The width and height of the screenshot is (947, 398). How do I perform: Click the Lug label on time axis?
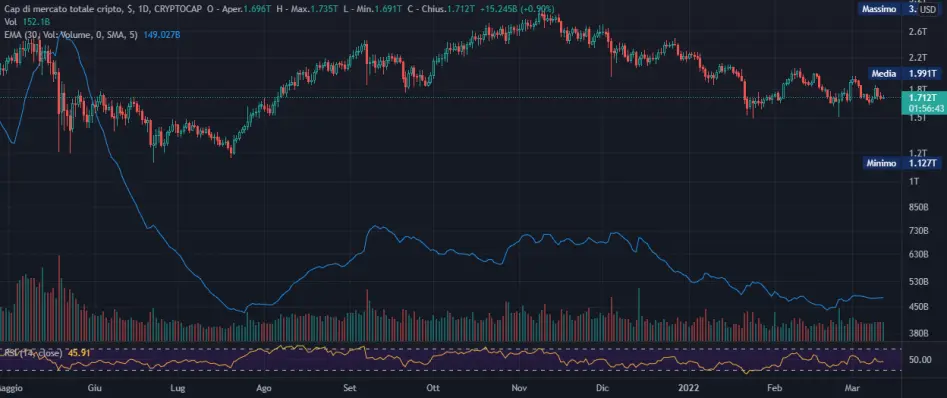click(179, 387)
